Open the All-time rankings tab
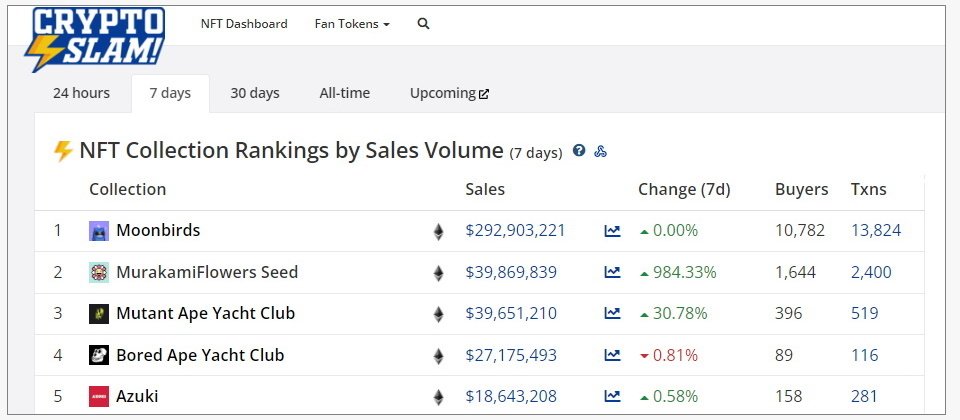960x420 pixels. tap(344, 93)
